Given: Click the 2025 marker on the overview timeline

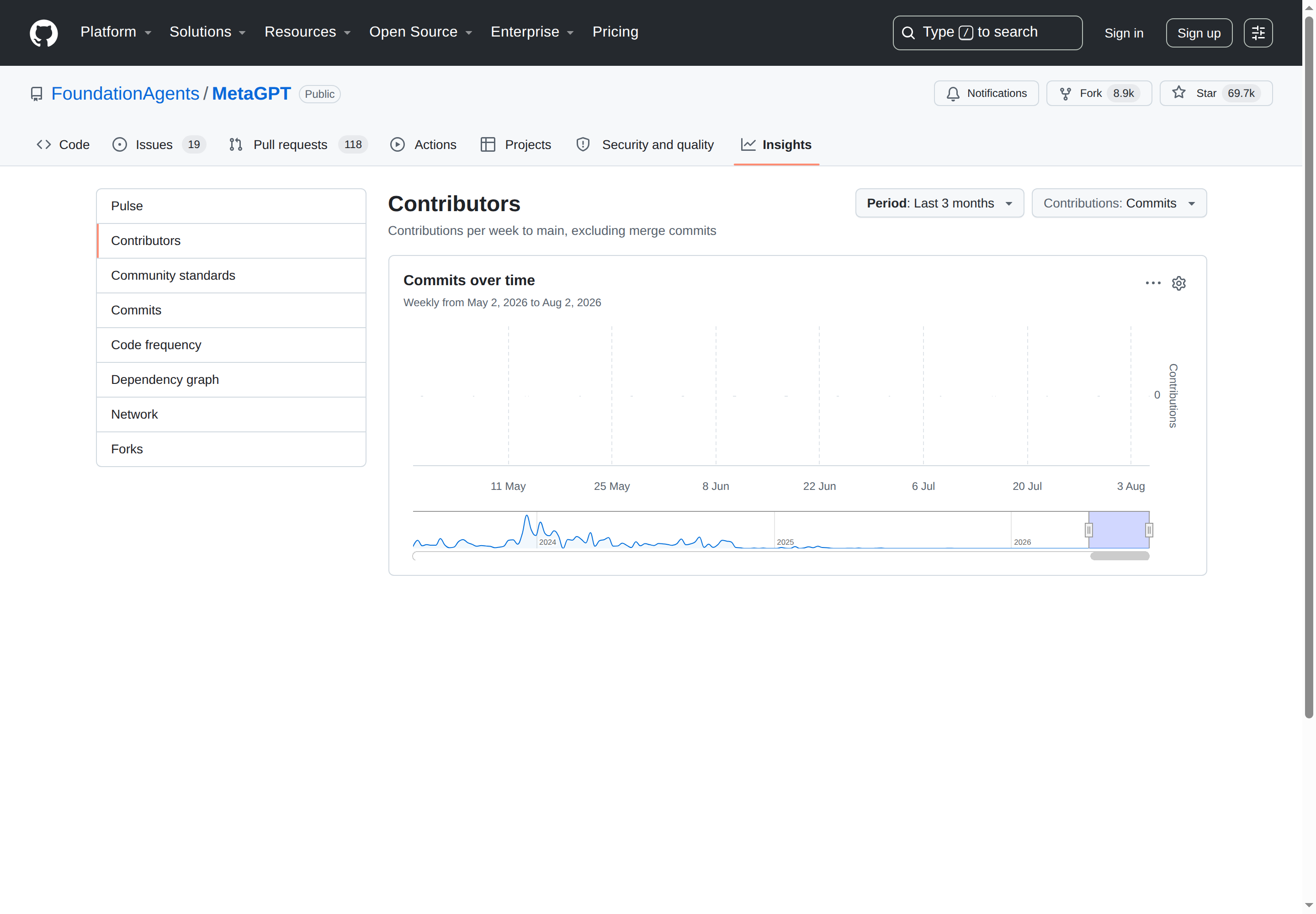Looking at the screenshot, I should (x=785, y=542).
